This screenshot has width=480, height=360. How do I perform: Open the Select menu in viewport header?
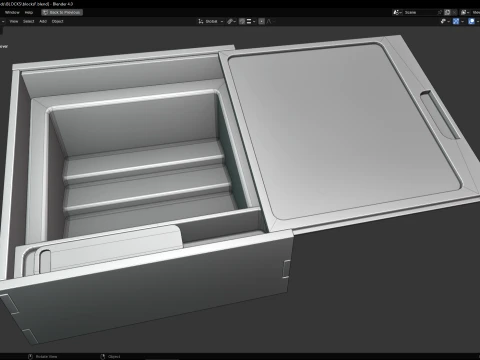[29, 21]
